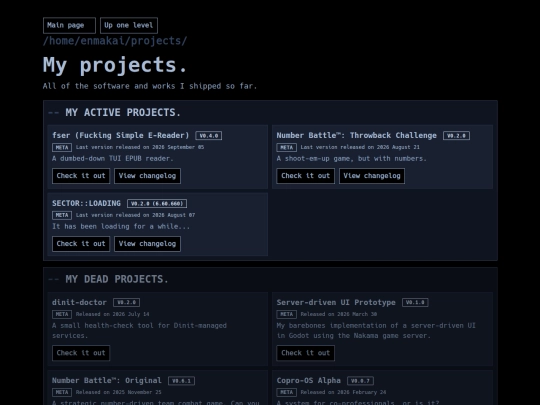Click the /home/enmakai/projects/ path text
The image size is (540, 405).
pyautogui.click(x=115, y=41)
